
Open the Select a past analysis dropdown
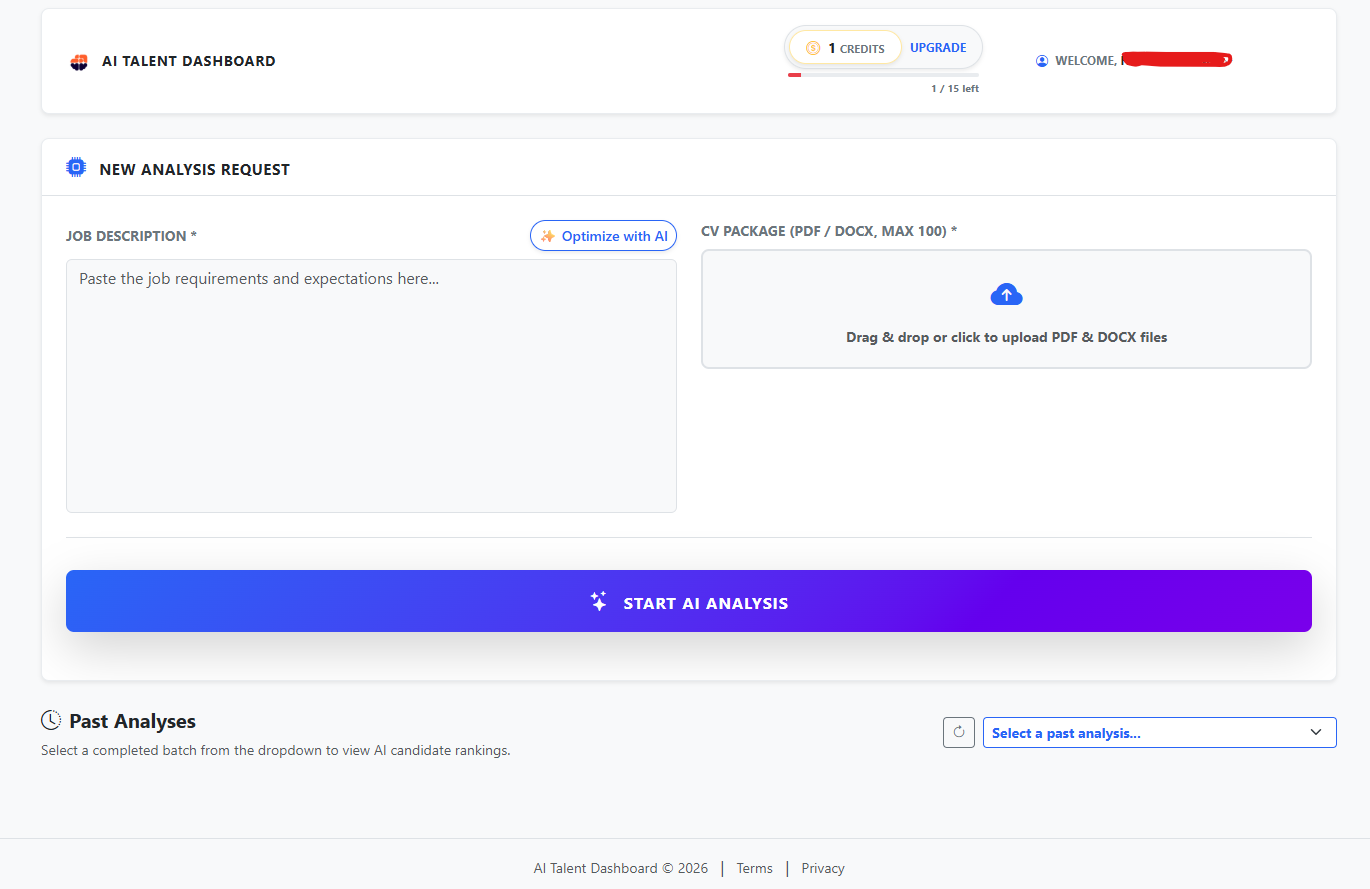[1159, 732]
